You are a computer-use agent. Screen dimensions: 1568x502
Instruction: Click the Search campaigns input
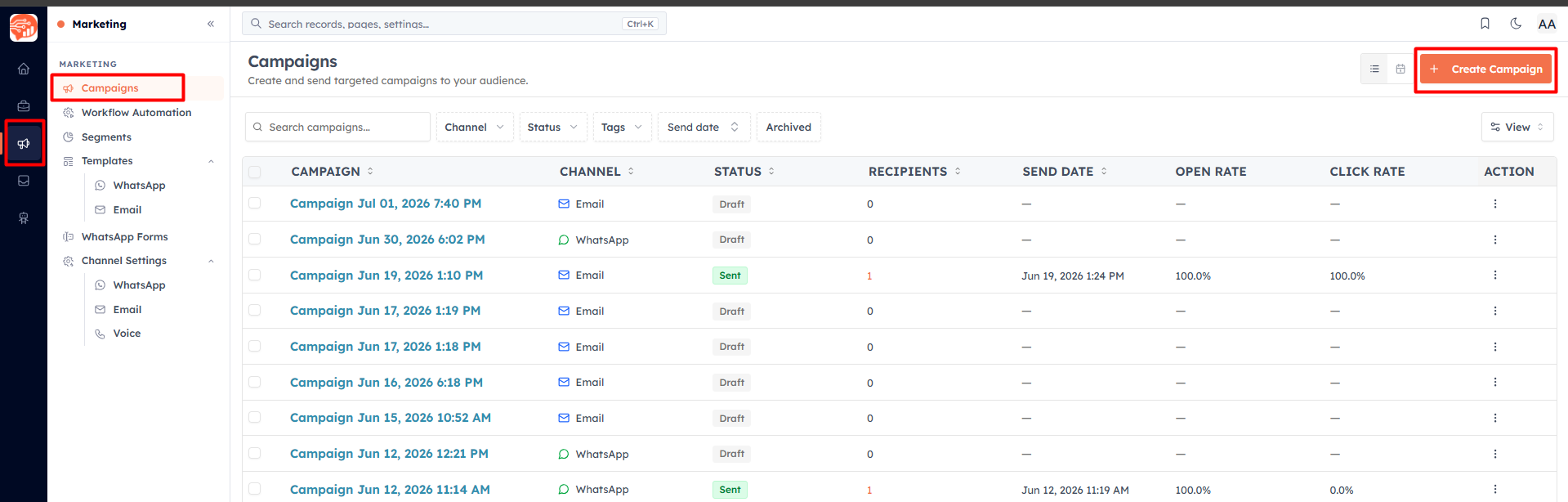click(x=337, y=127)
